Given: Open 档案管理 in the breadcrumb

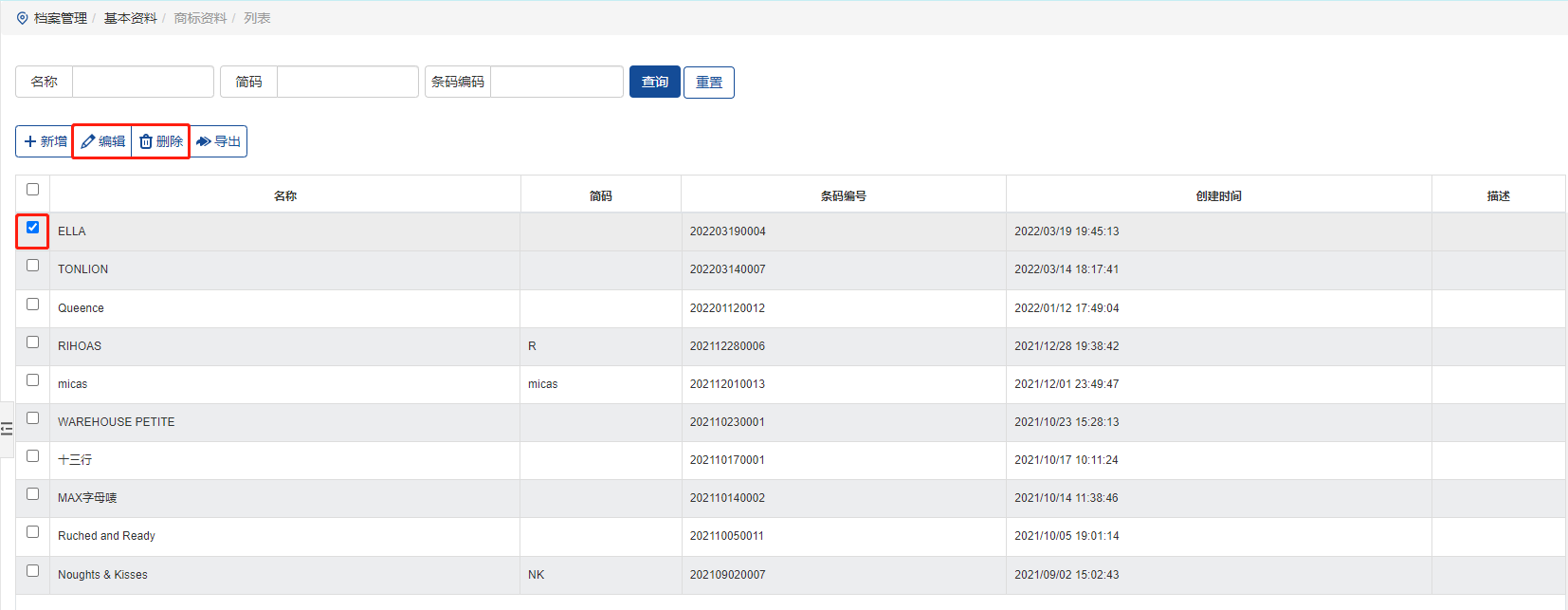Looking at the screenshot, I should pyautogui.click(x=61, y=18).
